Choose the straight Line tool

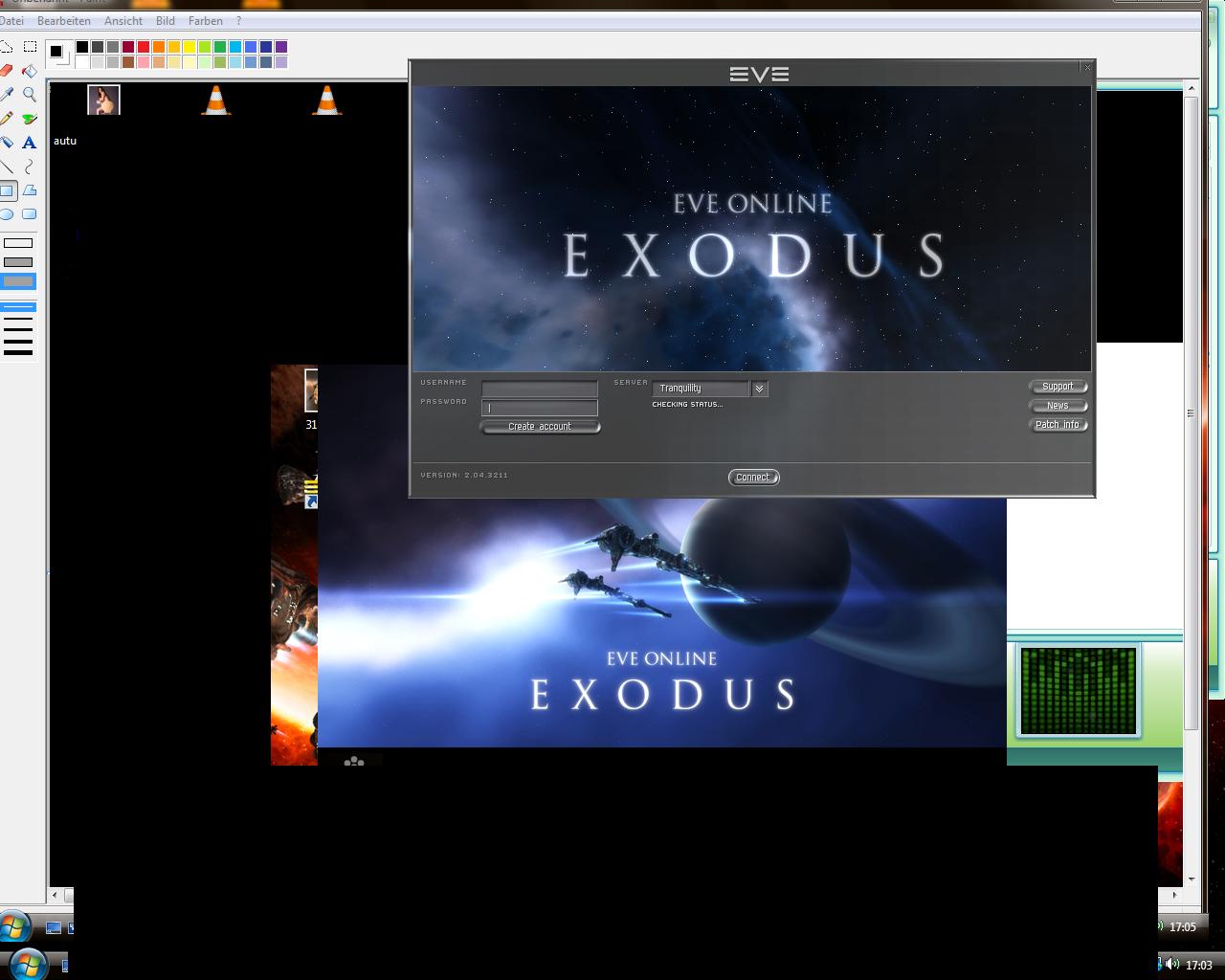point(7,166)
